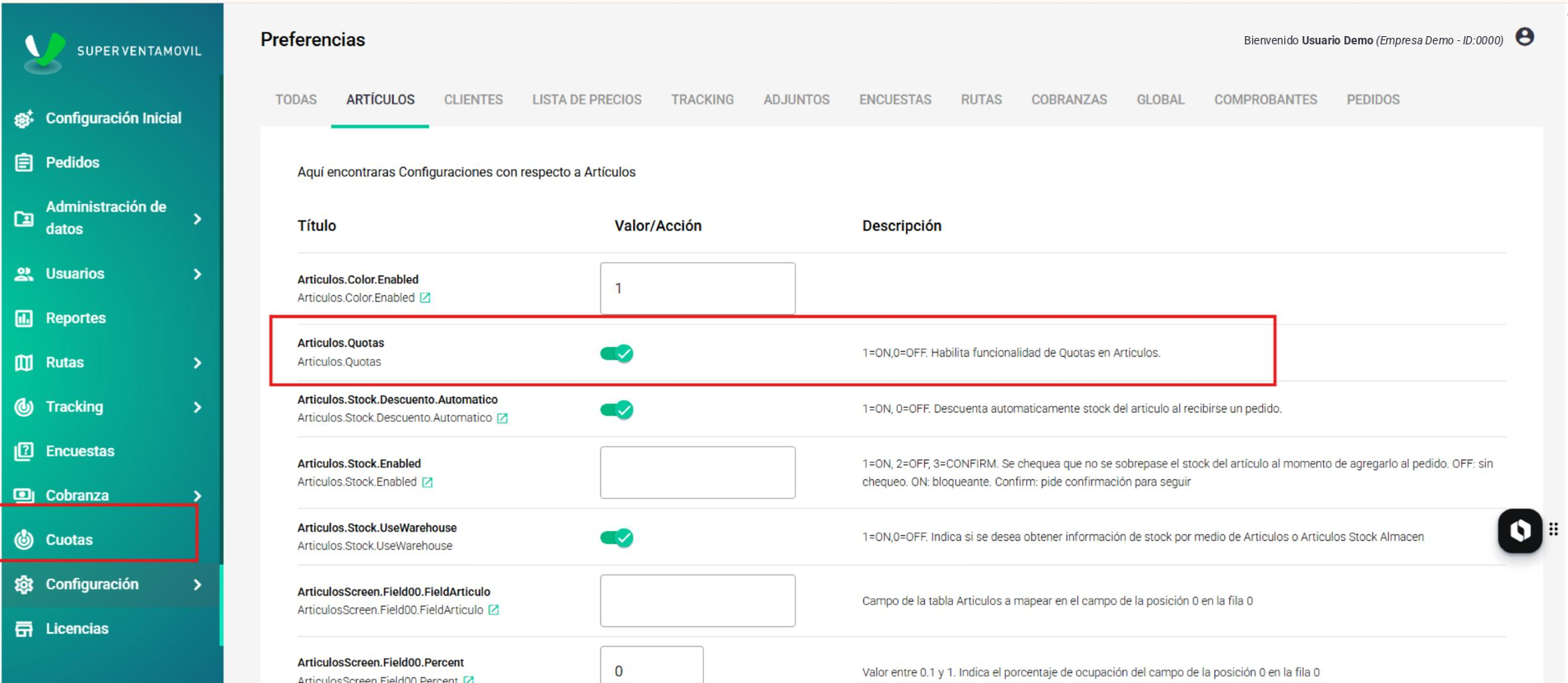The image size is (1568, 683).
Task: Open external link icon for Articulos.Stock.Descuento.Automatico
Action: [502, 418]
